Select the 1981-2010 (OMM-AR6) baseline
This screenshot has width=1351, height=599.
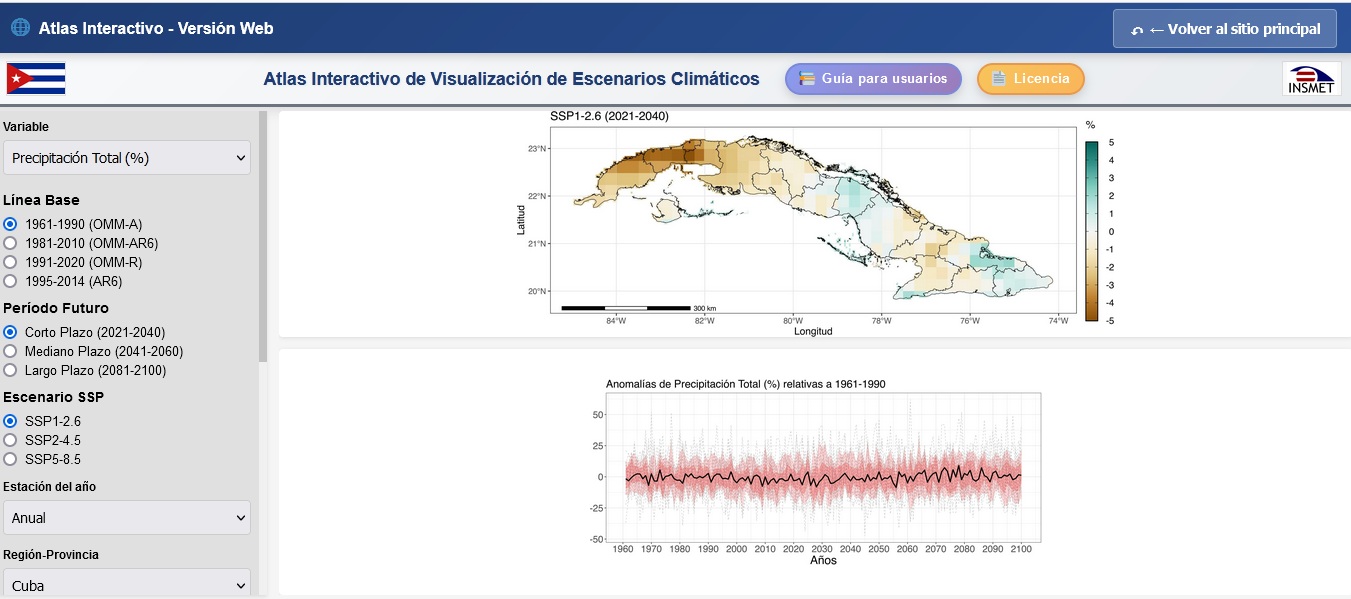(x=9, y=243)
